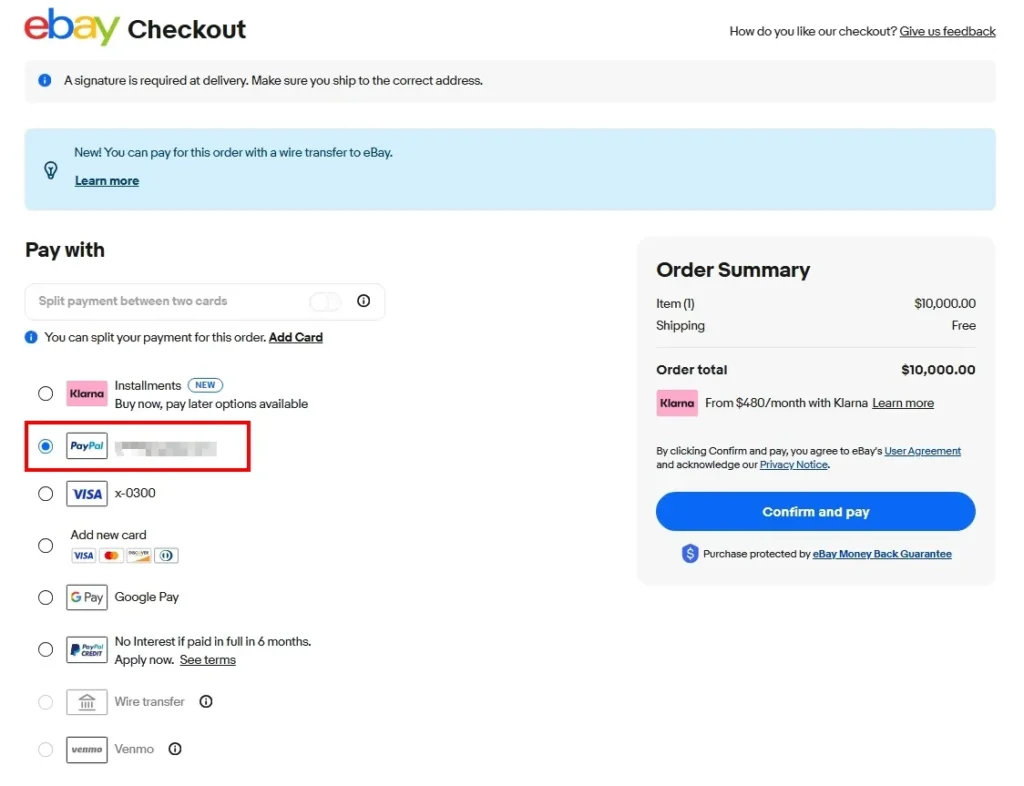Toggle split payment between two cards

coord(325,301)
